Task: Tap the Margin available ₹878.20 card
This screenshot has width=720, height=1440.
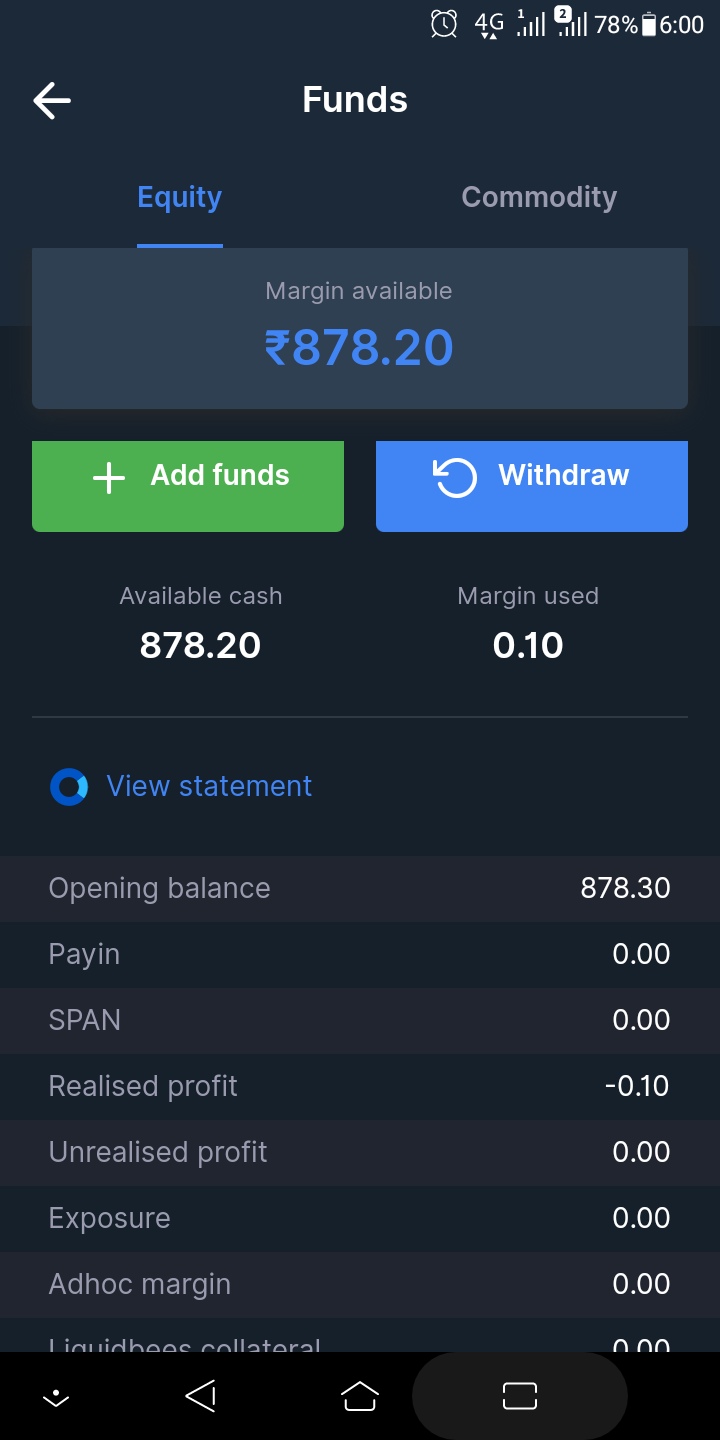Action: (x=360, y=330)
